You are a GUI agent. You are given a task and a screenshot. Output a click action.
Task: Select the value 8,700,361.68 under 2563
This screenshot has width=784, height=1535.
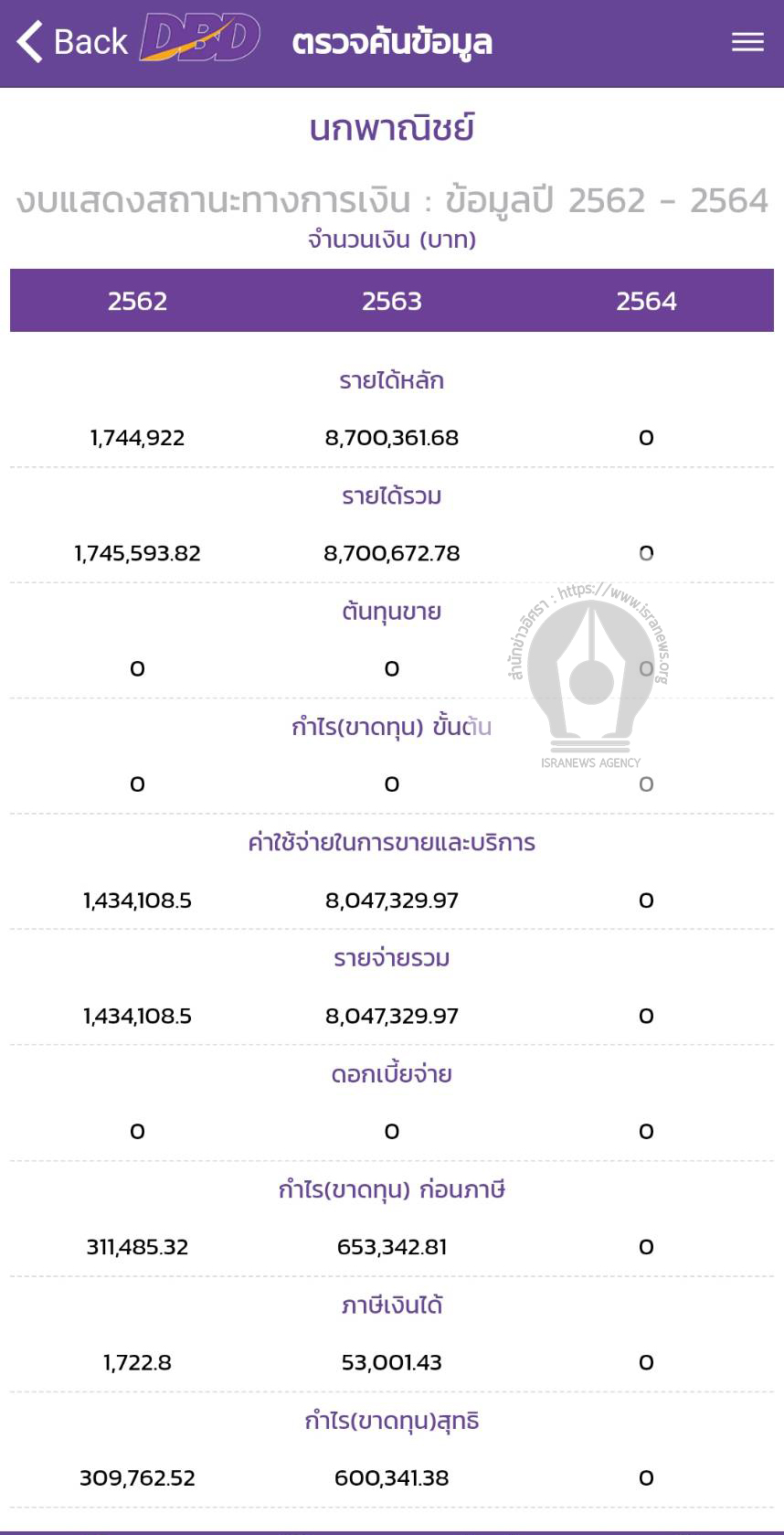pos(391,438)
